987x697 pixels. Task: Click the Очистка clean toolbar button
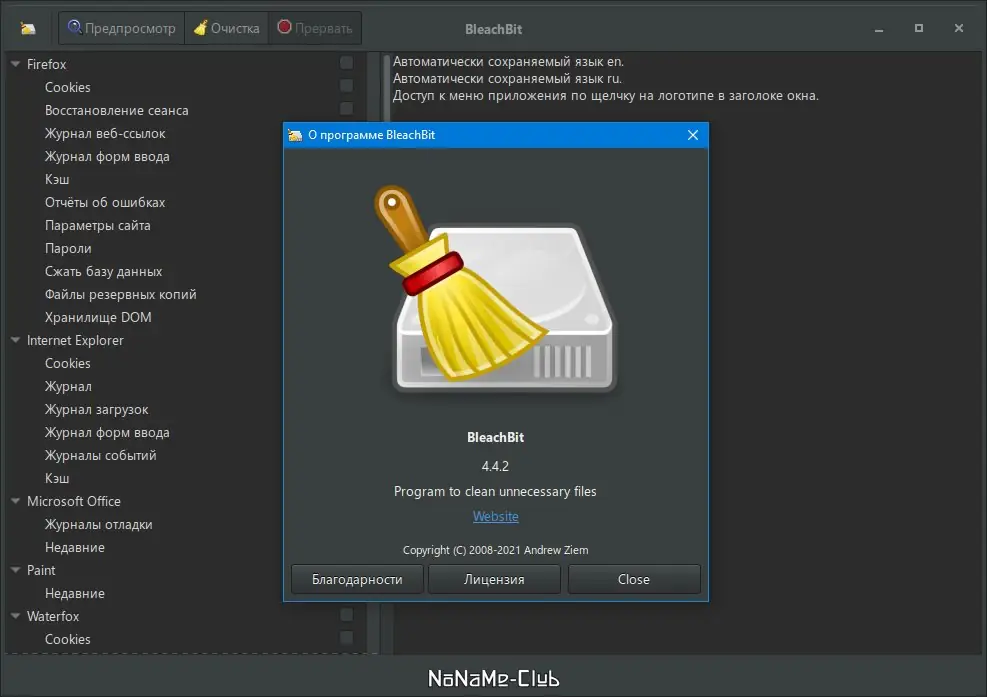(x=227, y=28)
